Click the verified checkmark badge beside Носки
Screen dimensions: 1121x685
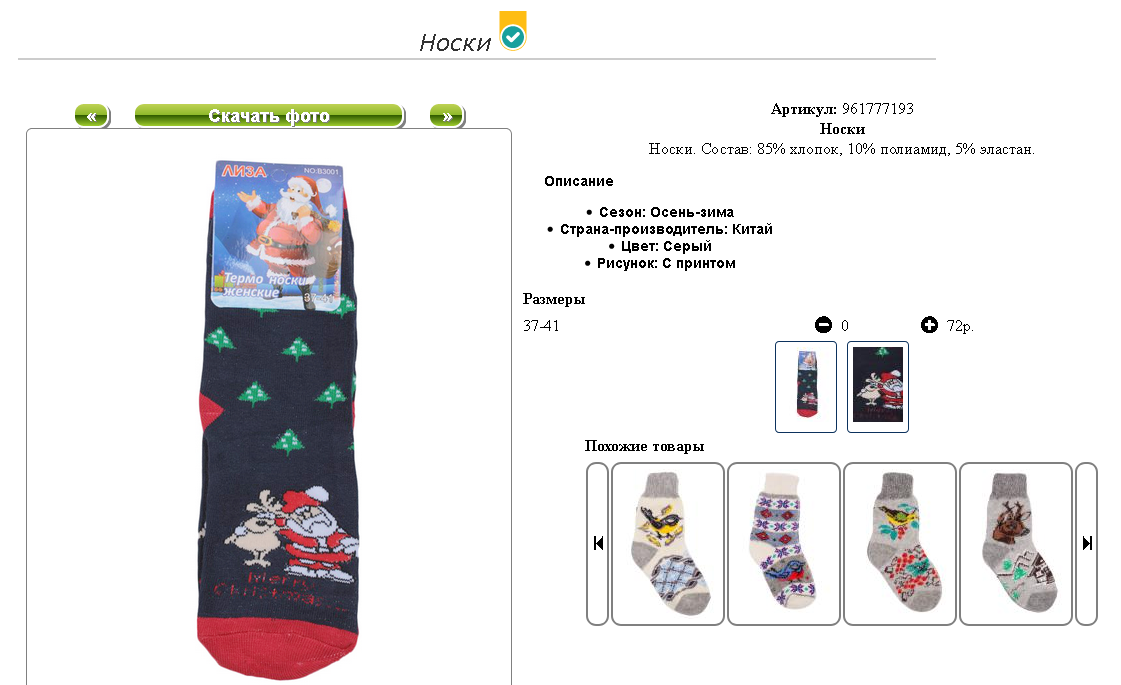tap(513, 31)
